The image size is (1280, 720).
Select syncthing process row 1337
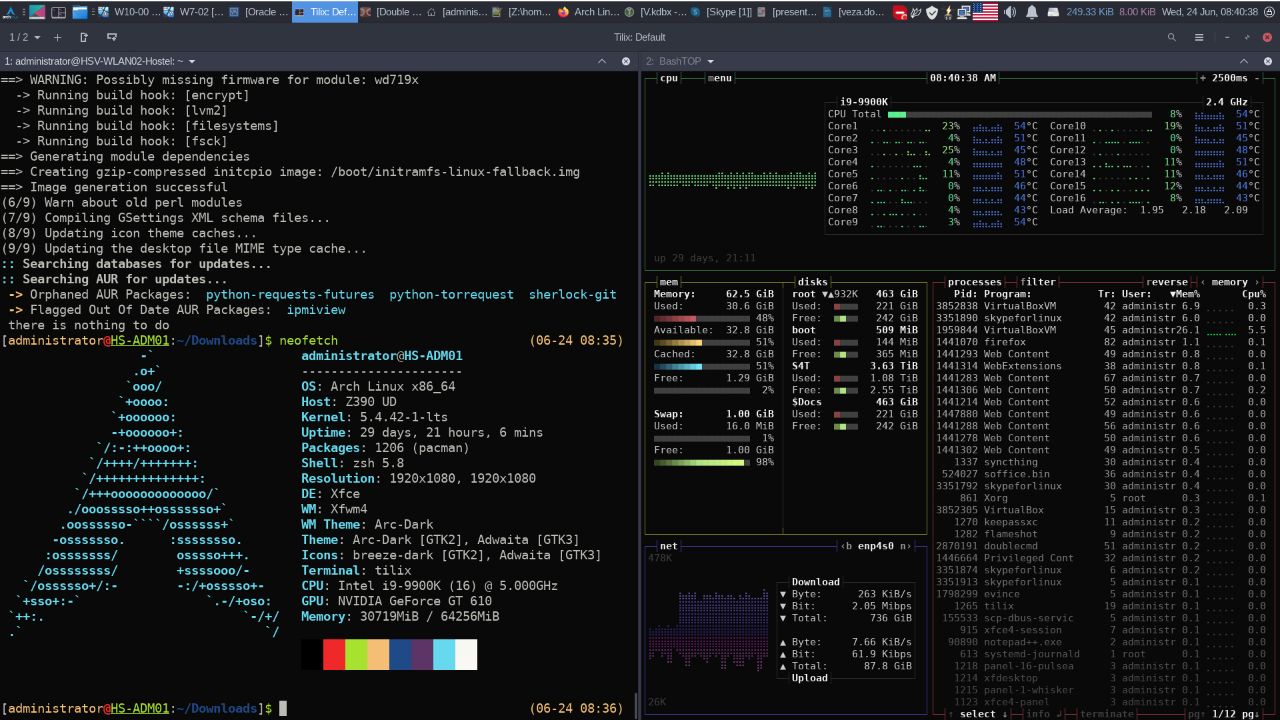pyautogui.click(x=1103, y=462)
